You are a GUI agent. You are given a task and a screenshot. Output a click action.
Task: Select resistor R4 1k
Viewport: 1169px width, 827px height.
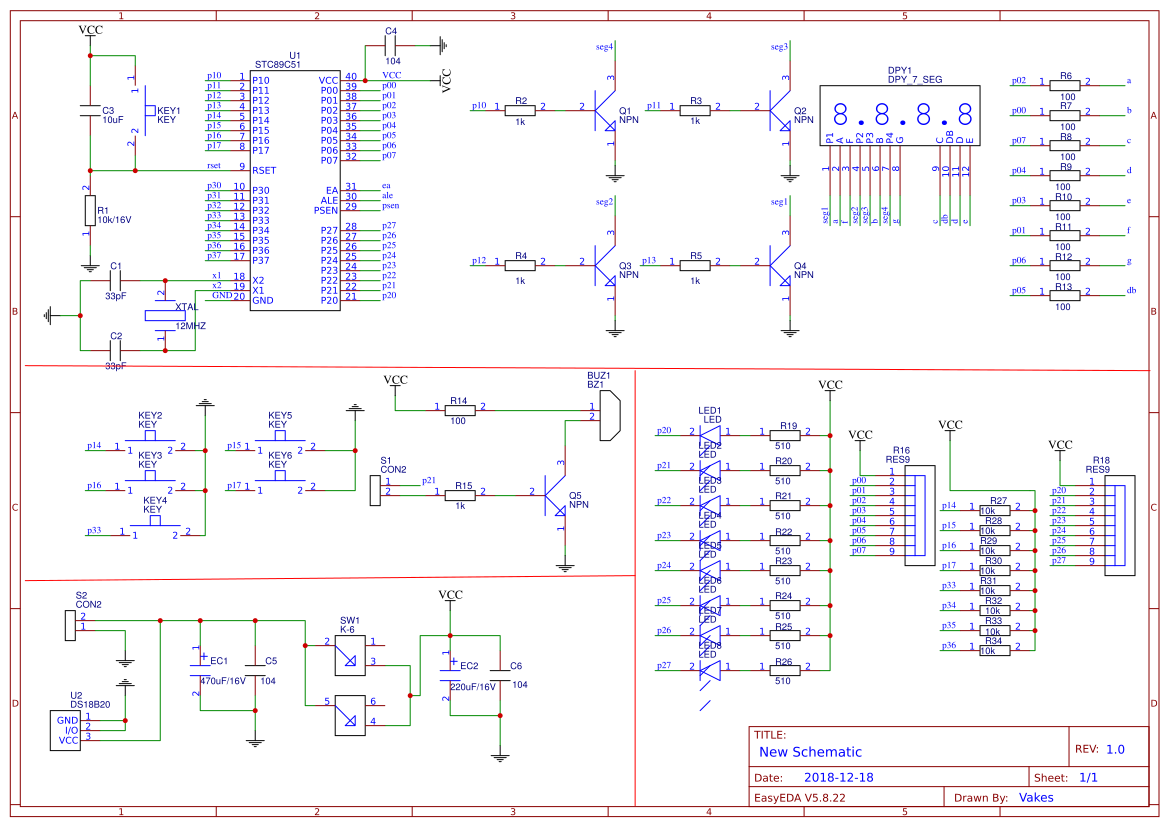click(x=520, y=265)
